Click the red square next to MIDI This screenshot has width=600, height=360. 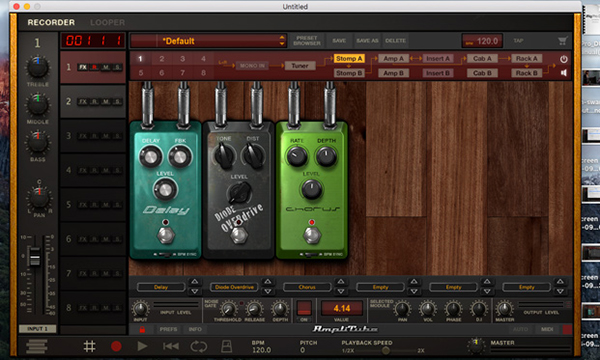[x=567, y=329]
